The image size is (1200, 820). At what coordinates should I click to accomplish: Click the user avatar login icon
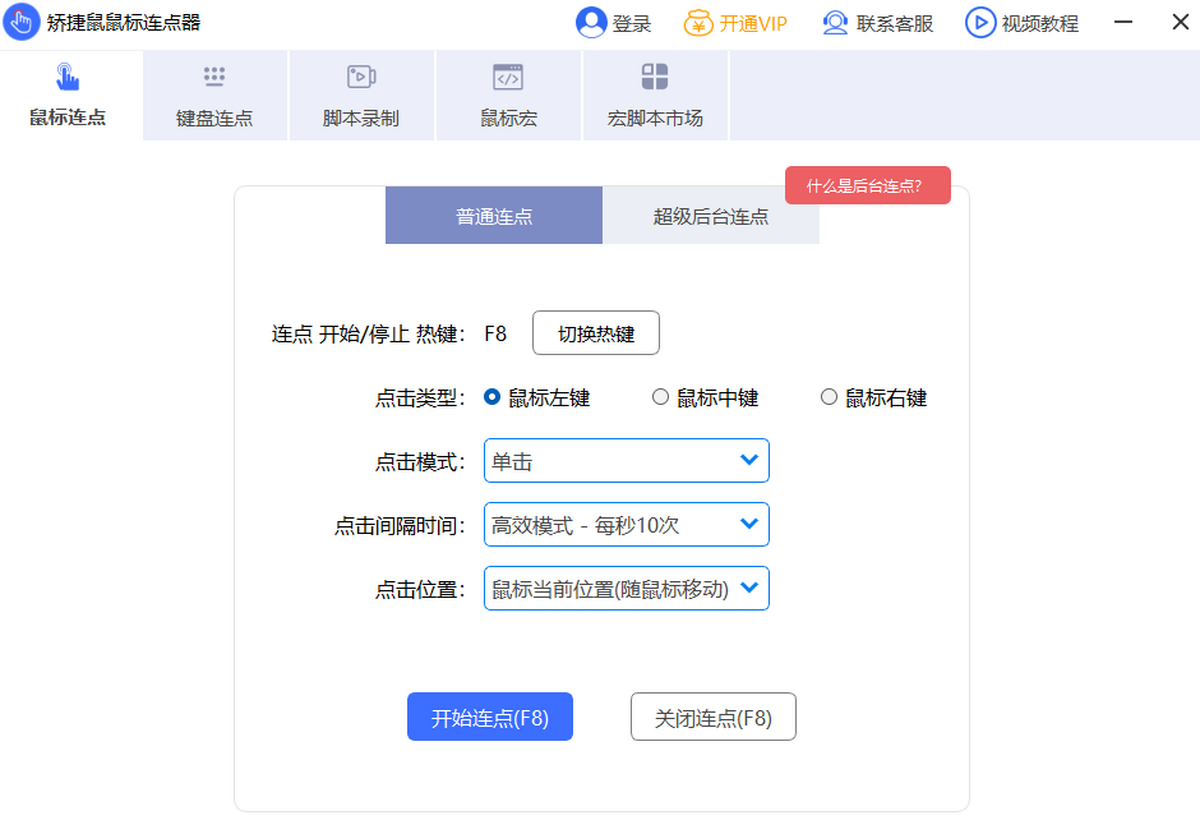[x=591, y=23]
